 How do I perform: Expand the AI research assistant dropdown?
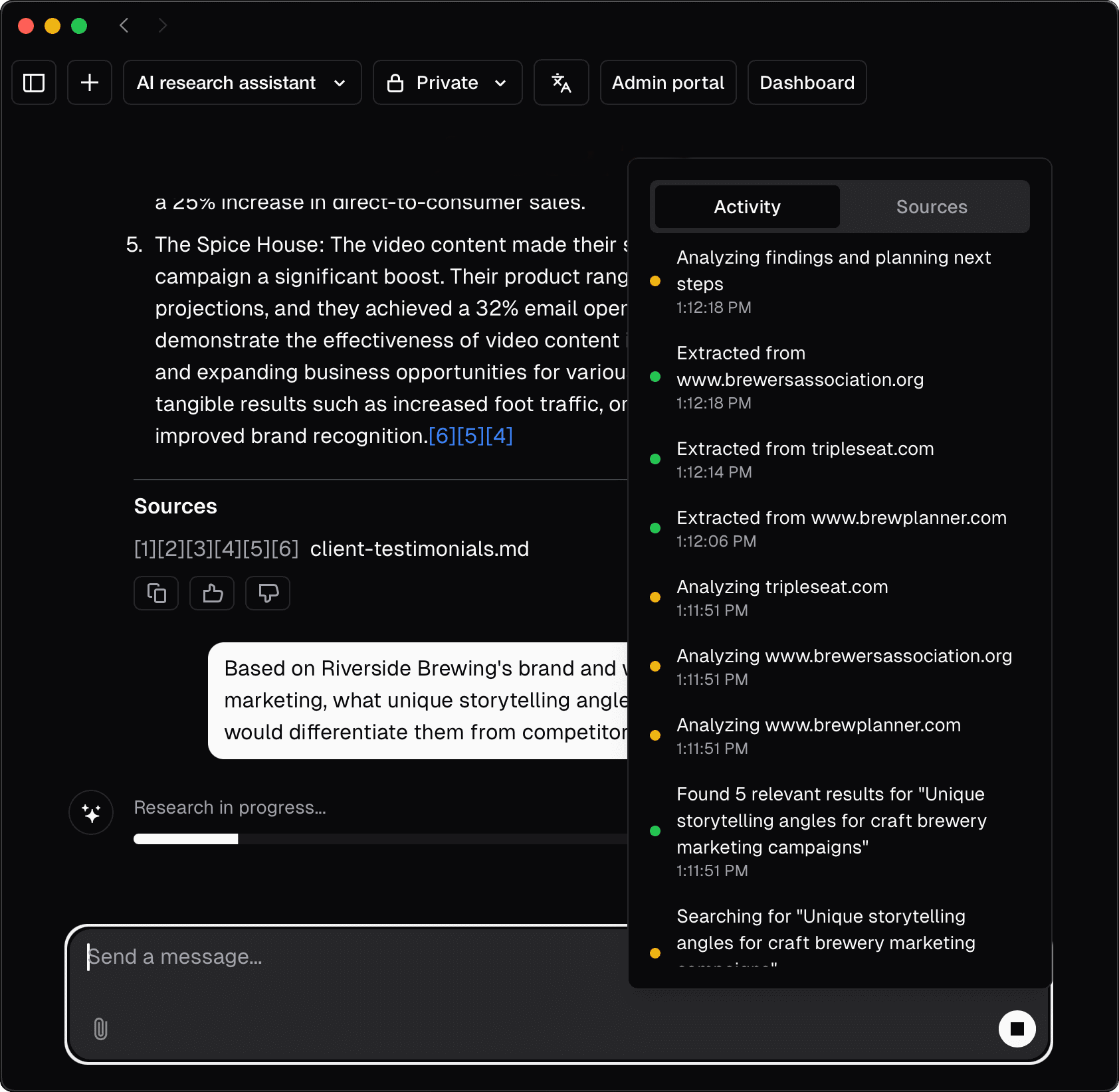(x=242, y=83)
